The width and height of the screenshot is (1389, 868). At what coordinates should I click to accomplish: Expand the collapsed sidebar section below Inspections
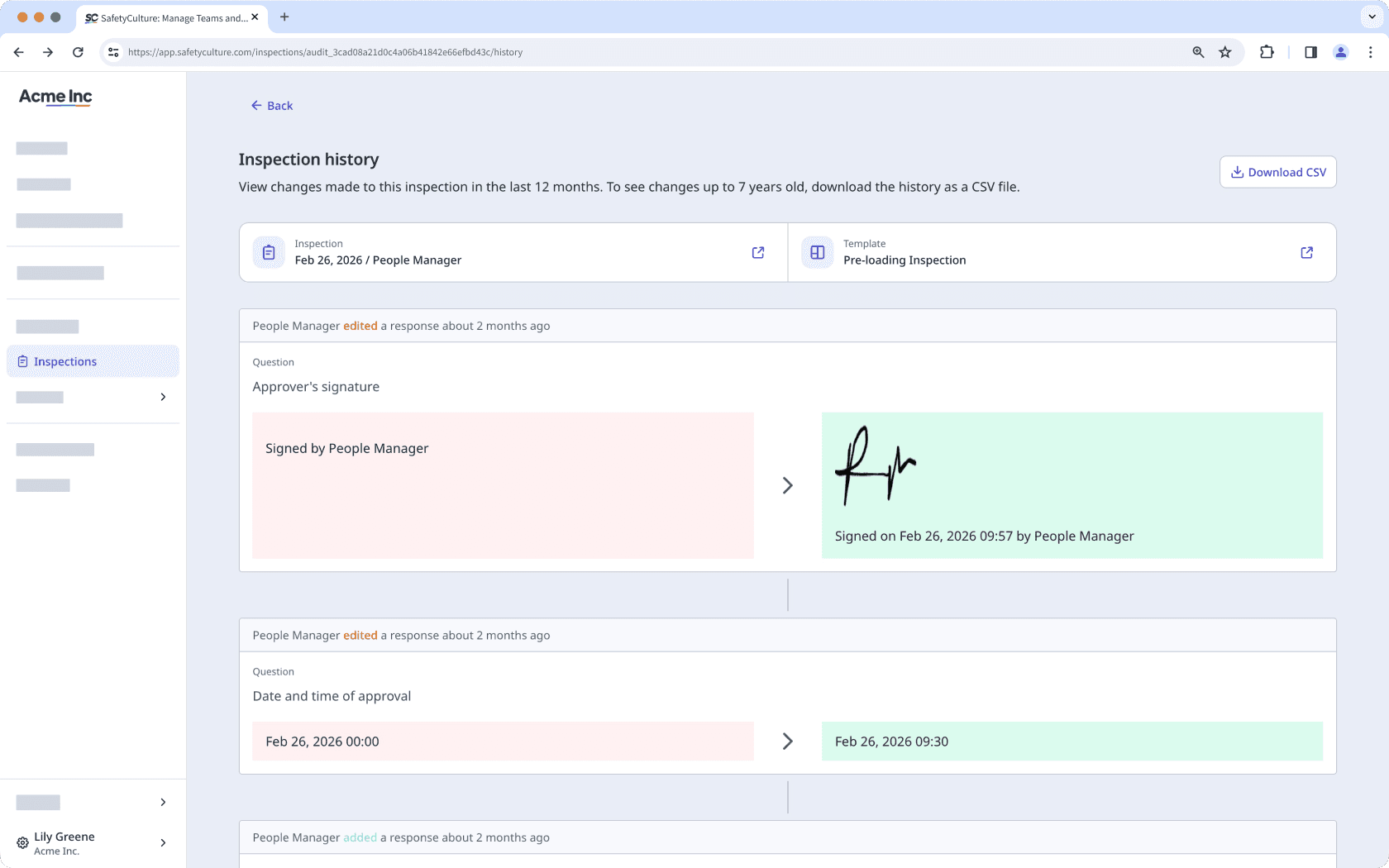coord(162,397)
